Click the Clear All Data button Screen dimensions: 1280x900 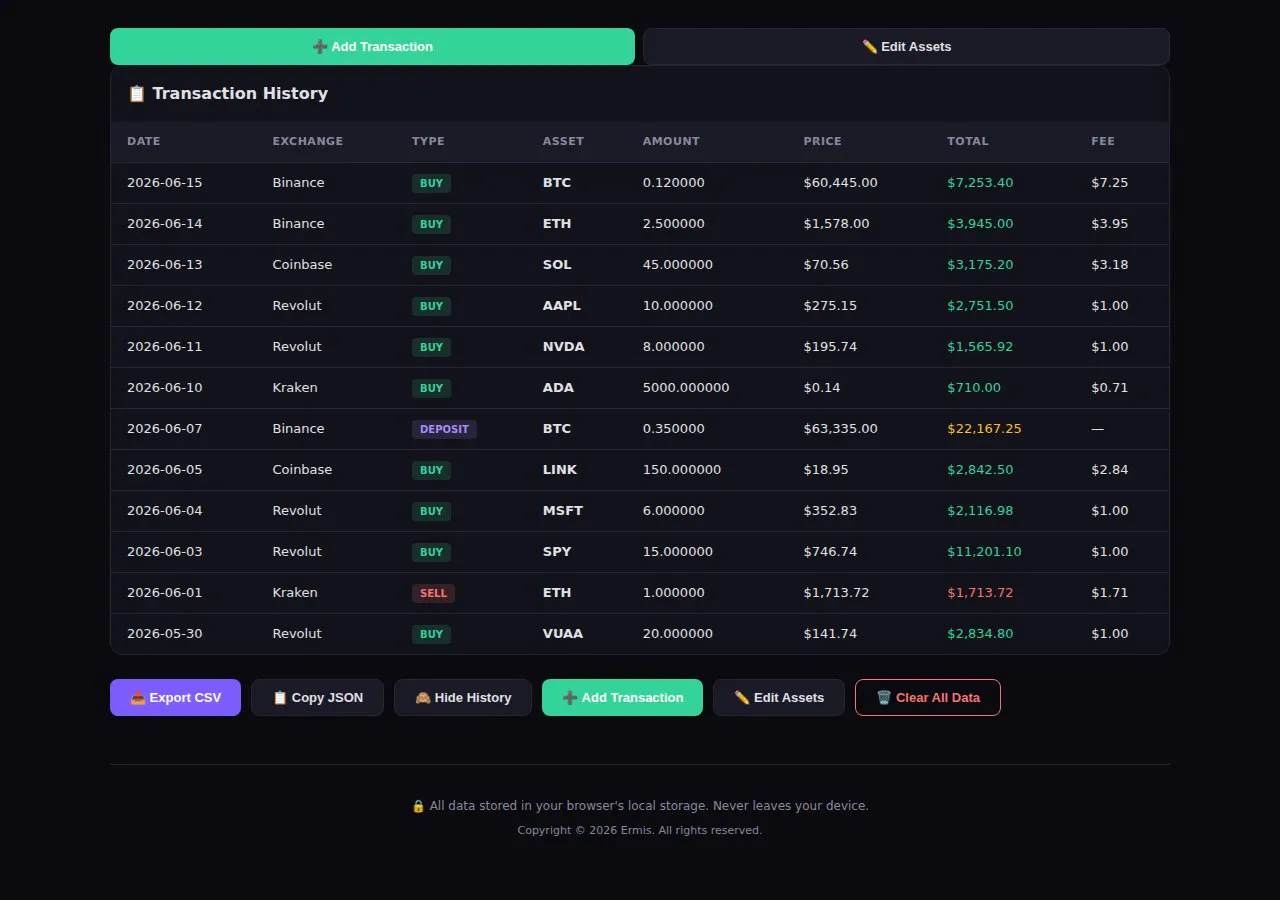pyautogui.click(x=928, y=697)
